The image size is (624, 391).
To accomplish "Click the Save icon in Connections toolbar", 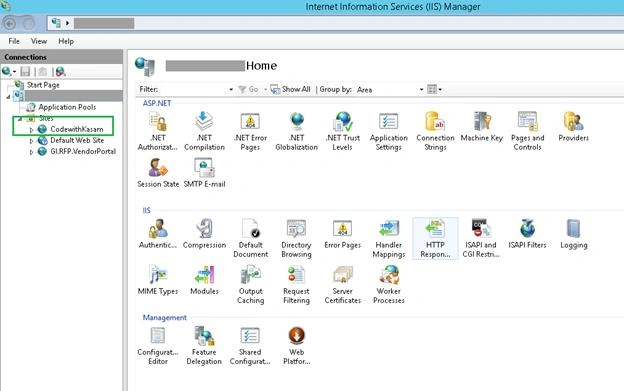I will point(25,72).
